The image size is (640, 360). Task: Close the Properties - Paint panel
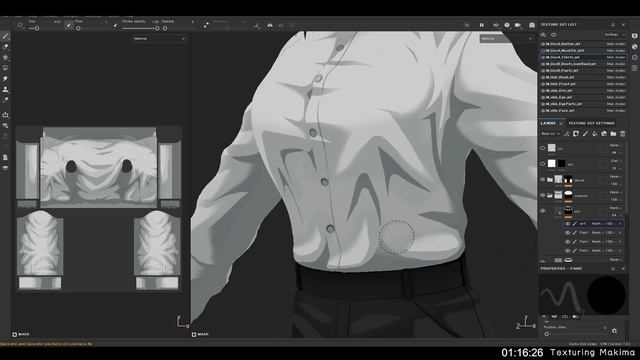(623, 269)
